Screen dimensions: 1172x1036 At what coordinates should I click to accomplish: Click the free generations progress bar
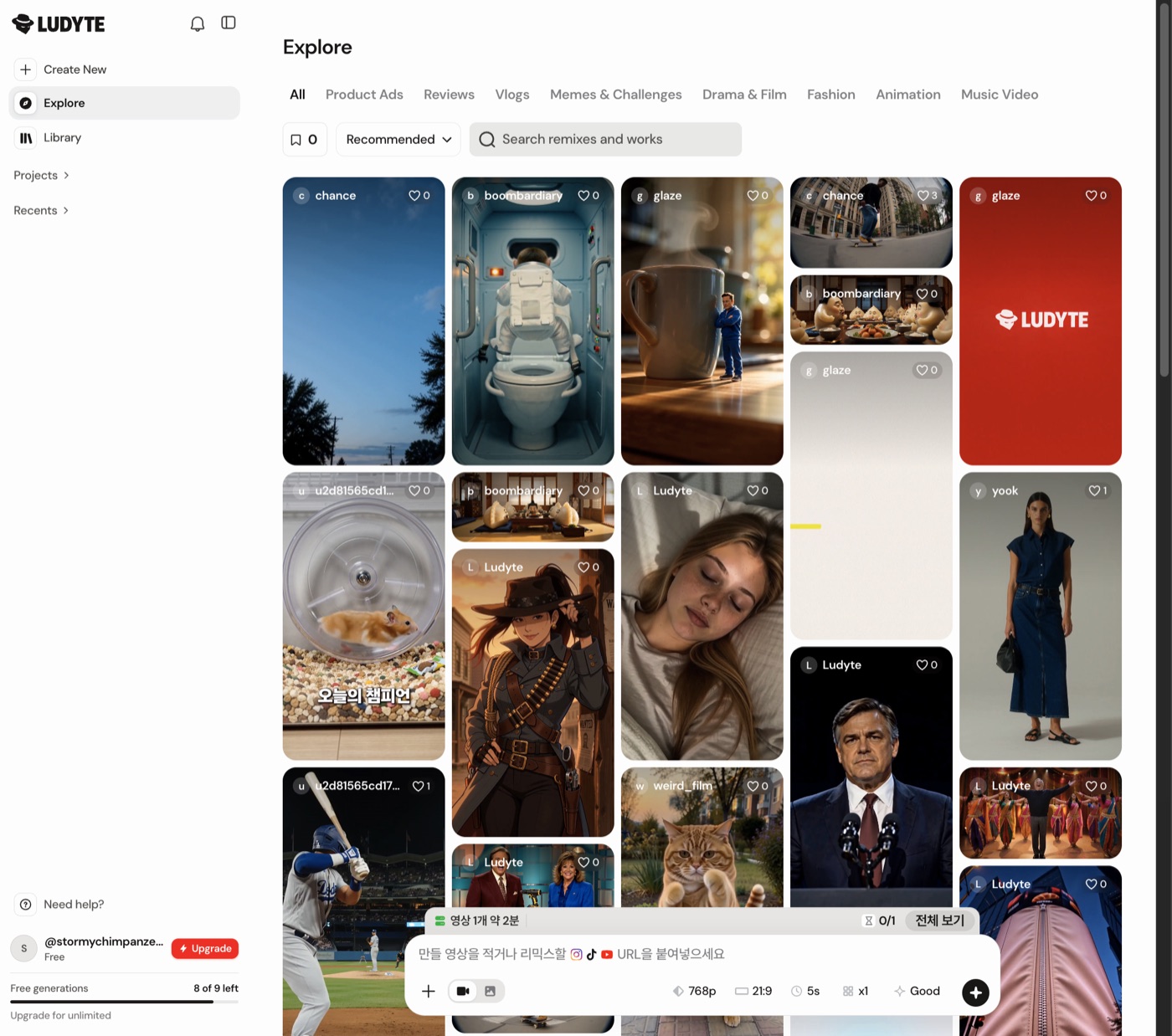coord(124,1002)
